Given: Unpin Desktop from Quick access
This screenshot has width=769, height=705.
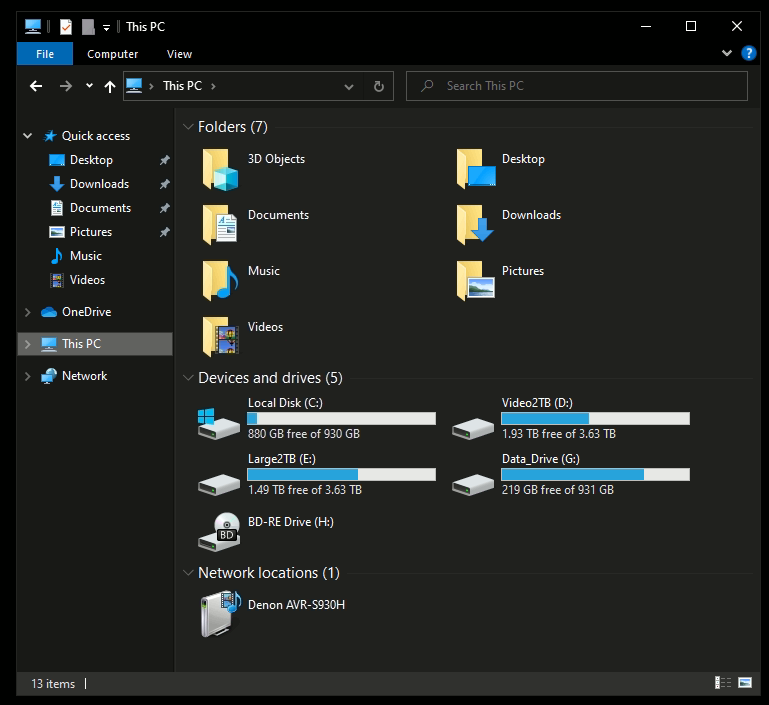Looking at the screenshot, I should click(x=164, y=160).
